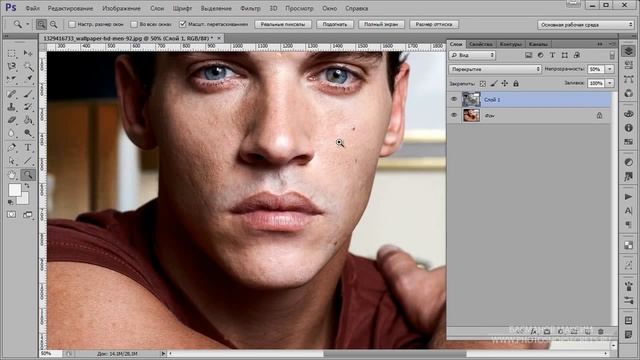The height and width of the screenshot is (360, 640).
Task: Click the background color swatch
Action: [x=24, y=200]
